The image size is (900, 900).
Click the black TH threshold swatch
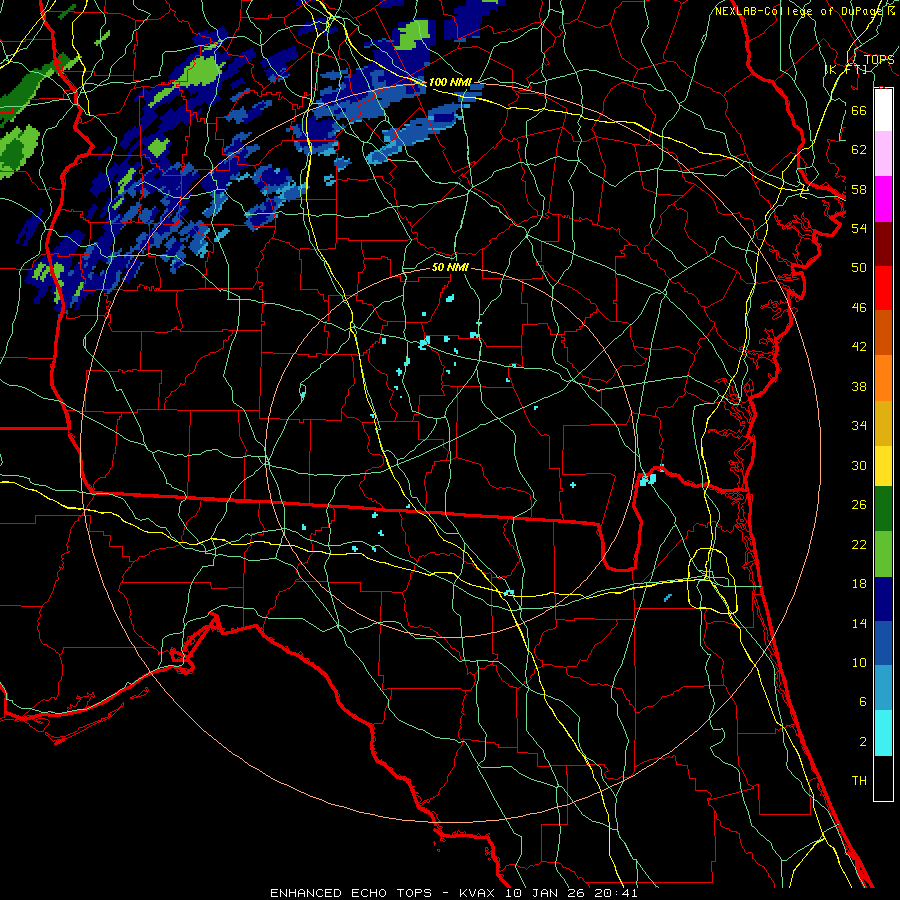point(883,778)
